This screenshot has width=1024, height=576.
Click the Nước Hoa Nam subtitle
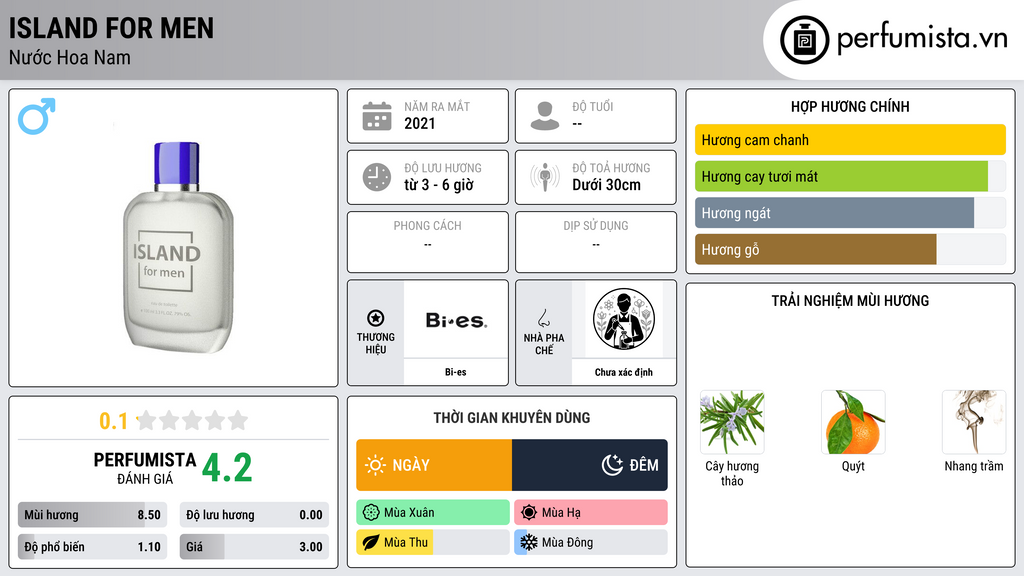pos(69,57)
